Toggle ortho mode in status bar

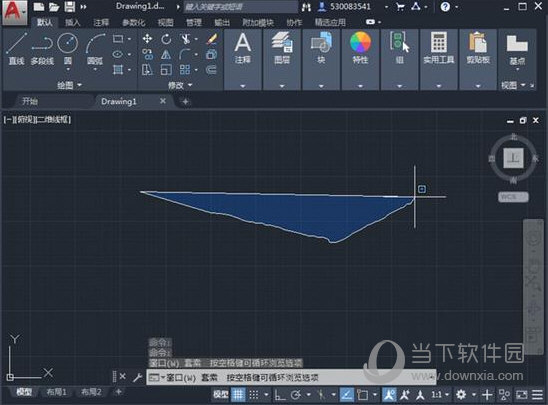tap(279, 395)
